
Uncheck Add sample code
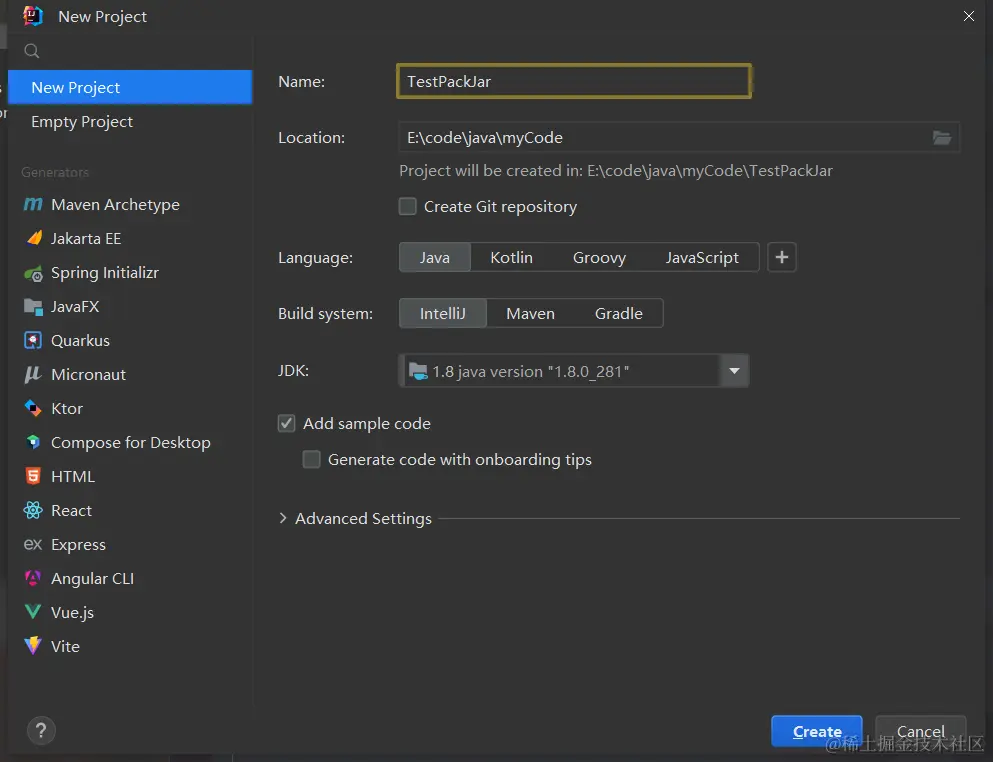pos(287,424)
